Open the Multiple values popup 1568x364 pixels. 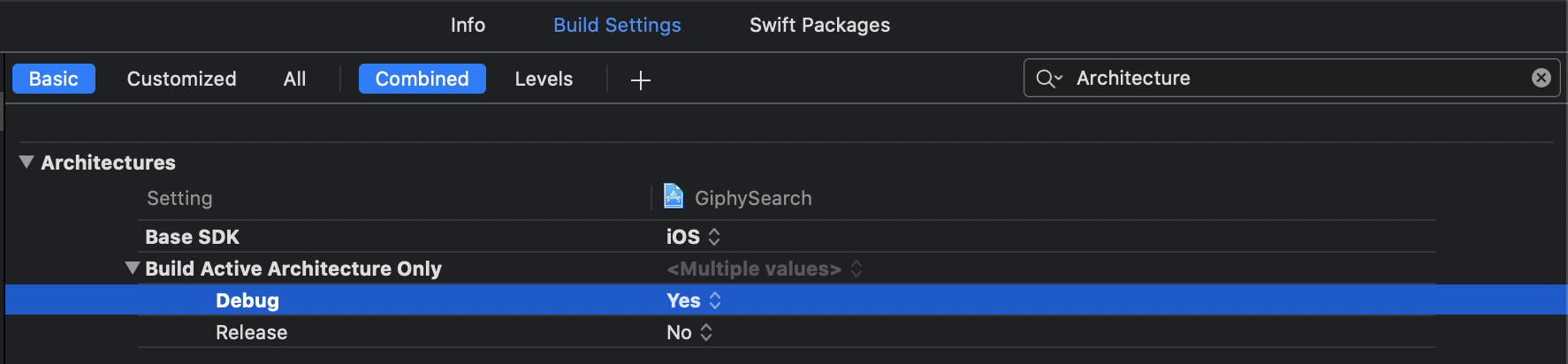(764, 269)
